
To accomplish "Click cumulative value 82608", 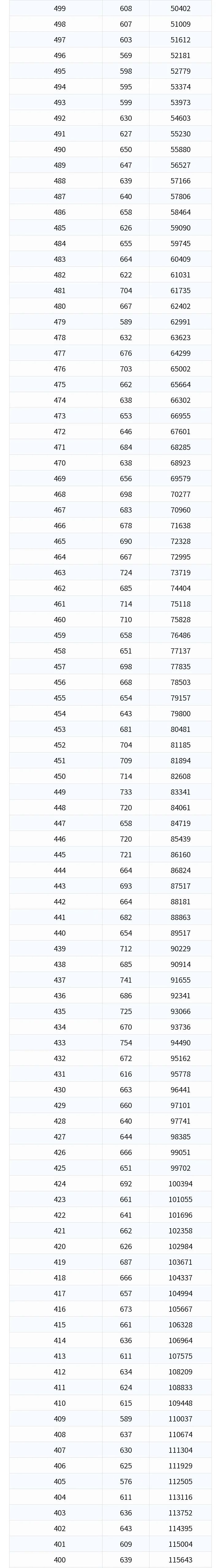I will point(180,777).
